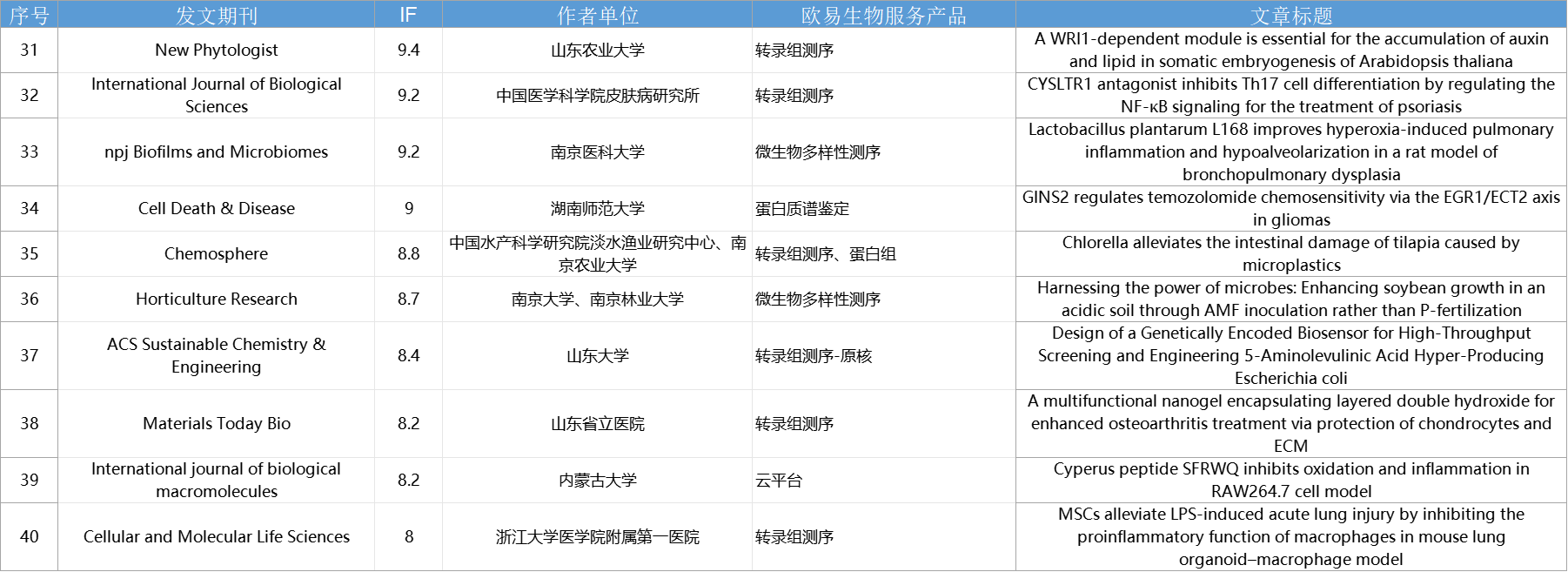The height and width of the screenshot is (572, 1568).
Task: Click the 中国医学科学院皮肤病研究所 cell
Action: click(x=598, y=96)
